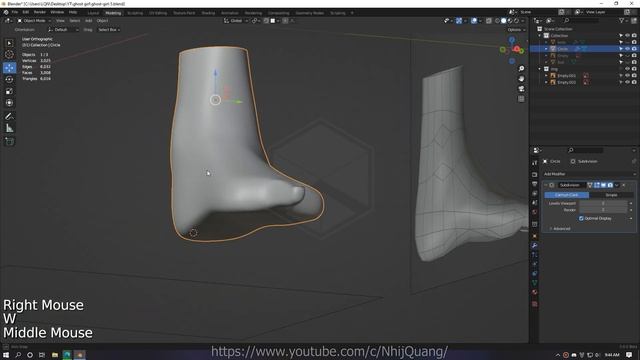This screenshot has height=360, width=640.
Task: Open the Options dropdown in viewport header
Action: click(516, 29)
